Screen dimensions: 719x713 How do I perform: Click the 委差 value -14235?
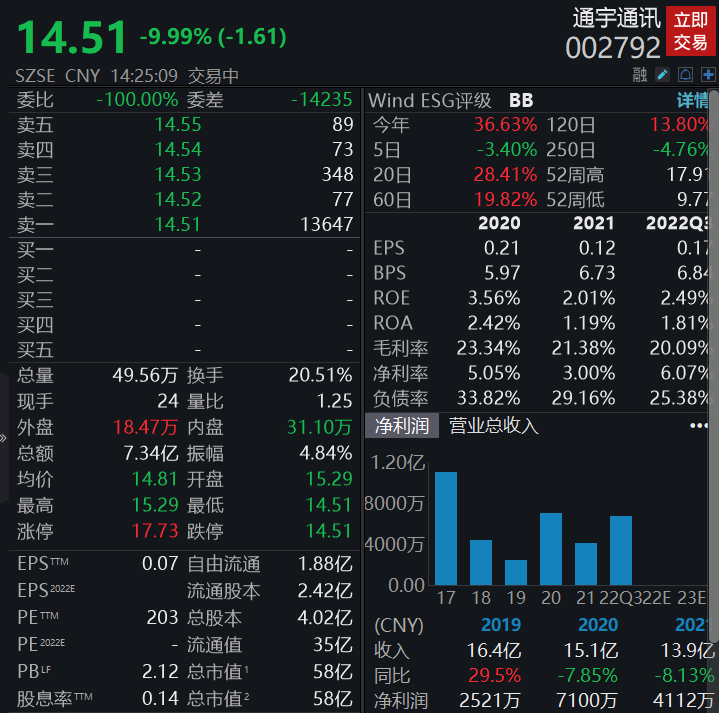pos(322,100)
